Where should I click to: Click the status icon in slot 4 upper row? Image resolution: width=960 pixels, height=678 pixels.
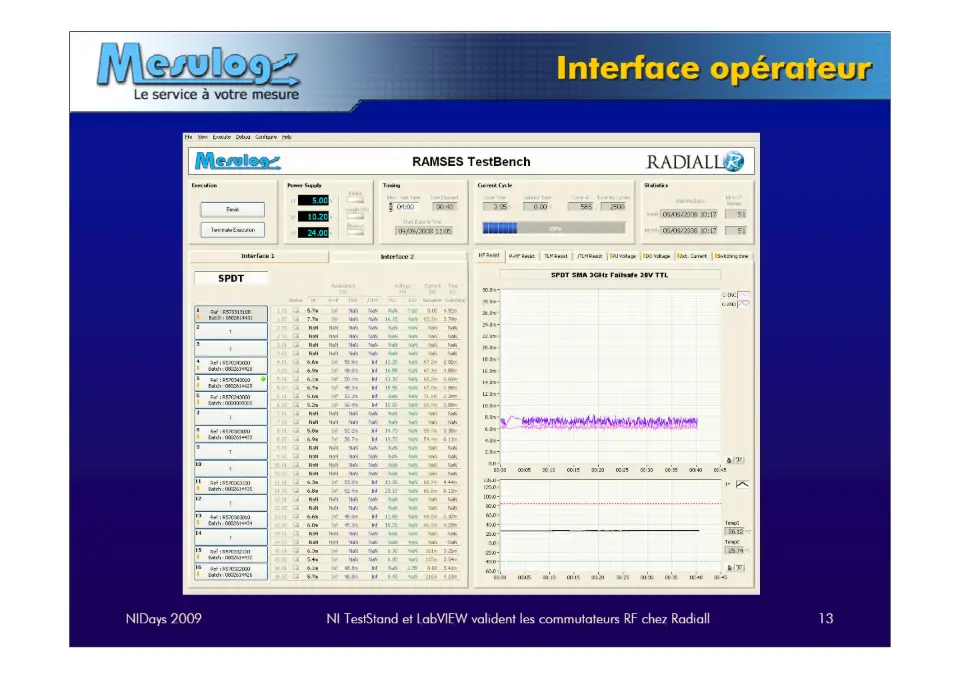click(x=296, y=362)
